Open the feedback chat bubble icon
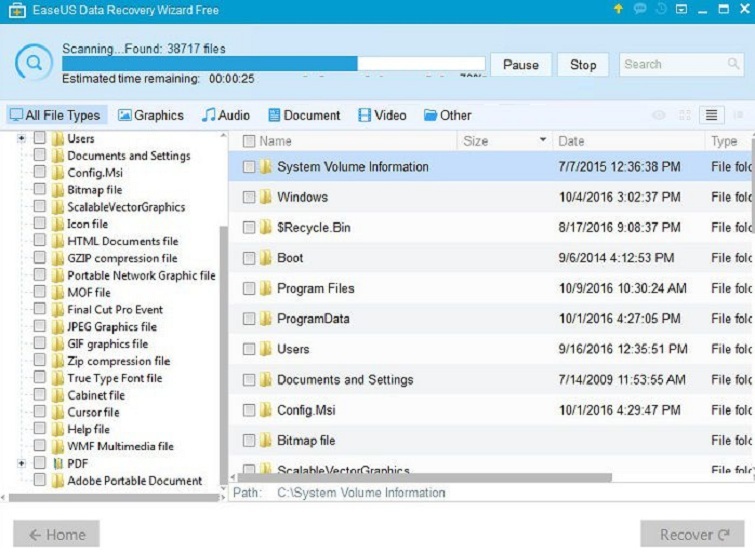 click(640, 9)
